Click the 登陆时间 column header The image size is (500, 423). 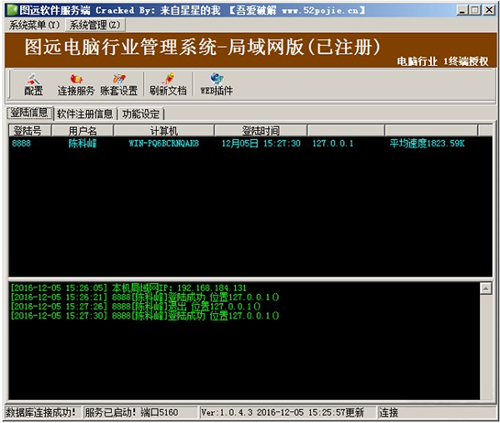click(261, 131)
